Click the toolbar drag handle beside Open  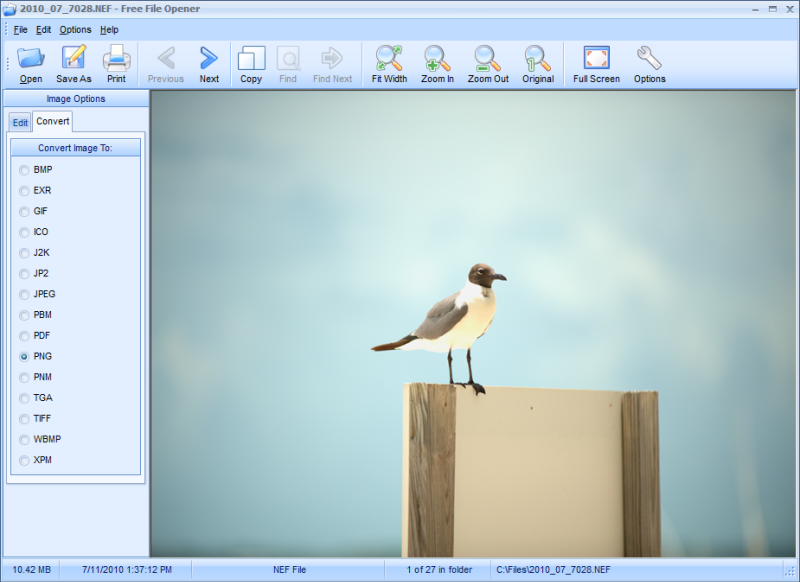click(x=7, y=64)
